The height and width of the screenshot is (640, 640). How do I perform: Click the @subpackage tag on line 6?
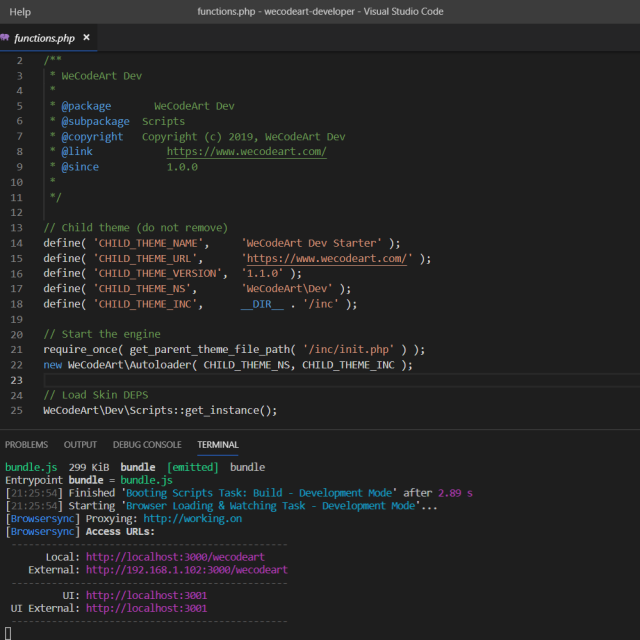pyautogui.click(x=95, y=121)
